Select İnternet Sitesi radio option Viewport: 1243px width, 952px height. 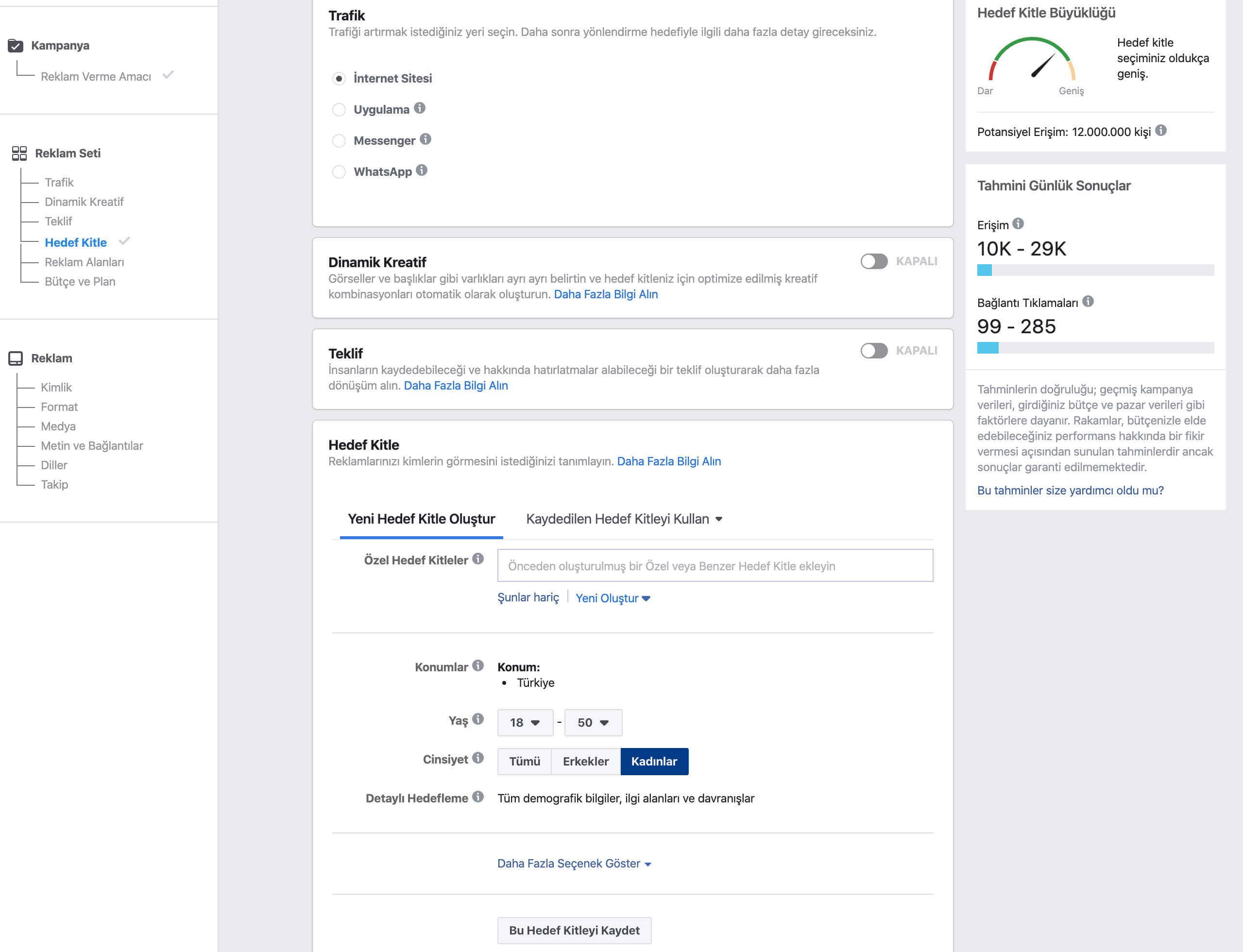pyautogui.click(x=339, y=78)
